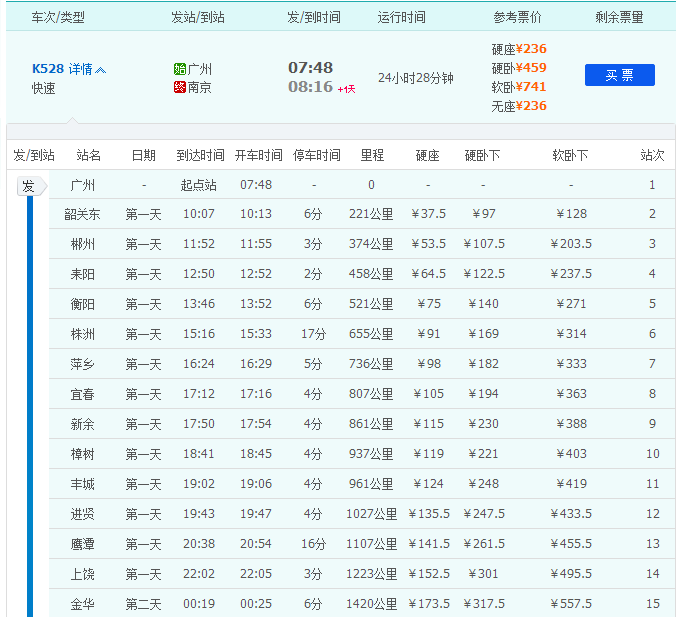677x617 pixels.
Task: Select the 车次/类型 column header
Action: 58,17
